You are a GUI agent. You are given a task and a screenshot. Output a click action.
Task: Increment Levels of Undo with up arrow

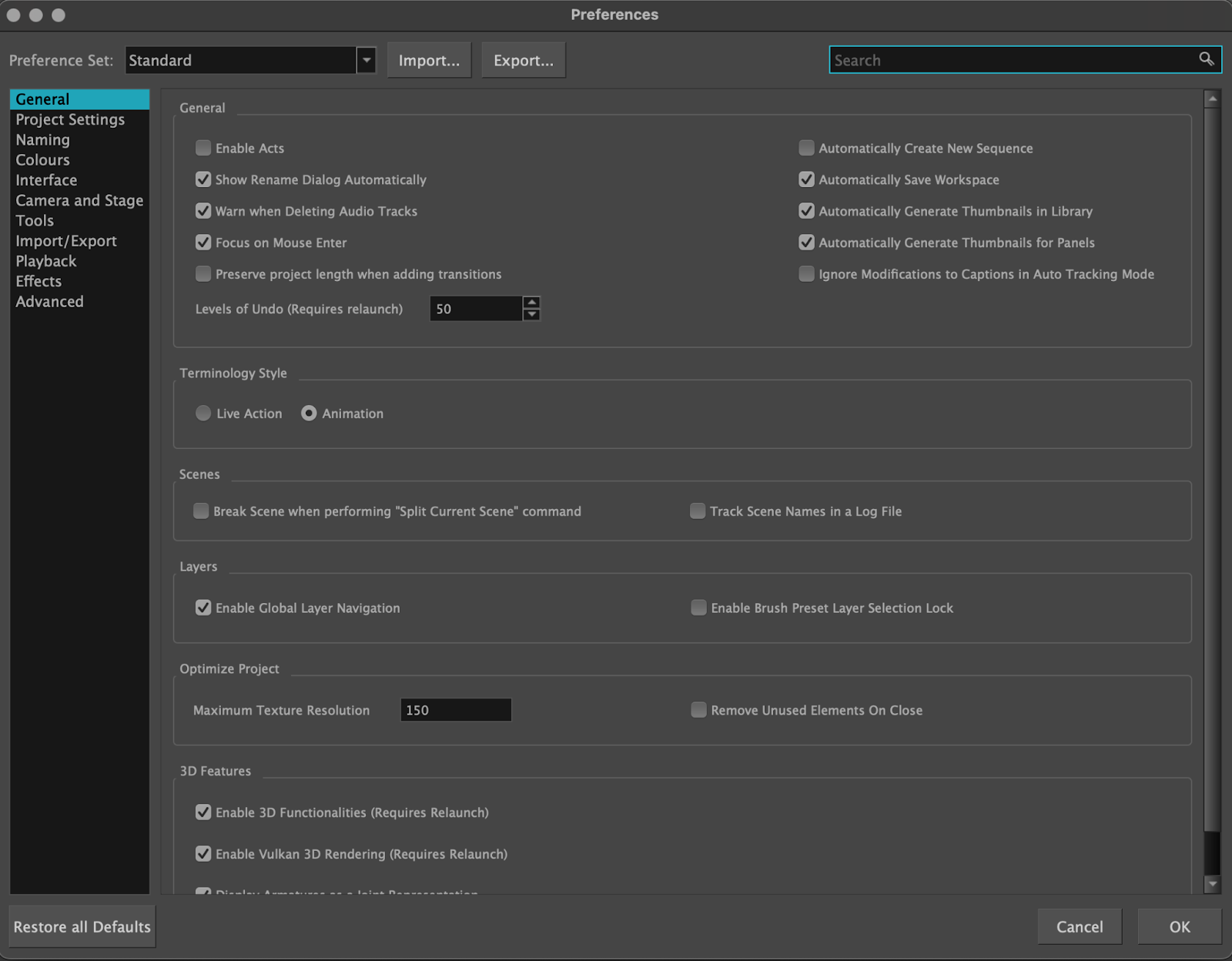[x=532, y=303]
